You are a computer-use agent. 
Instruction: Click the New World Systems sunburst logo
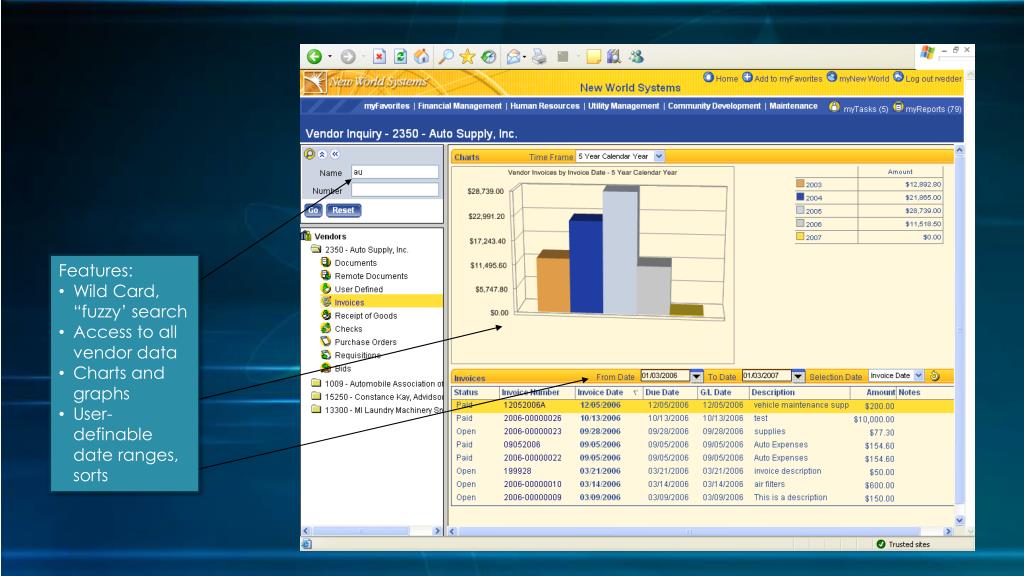[x=314, y=84]
